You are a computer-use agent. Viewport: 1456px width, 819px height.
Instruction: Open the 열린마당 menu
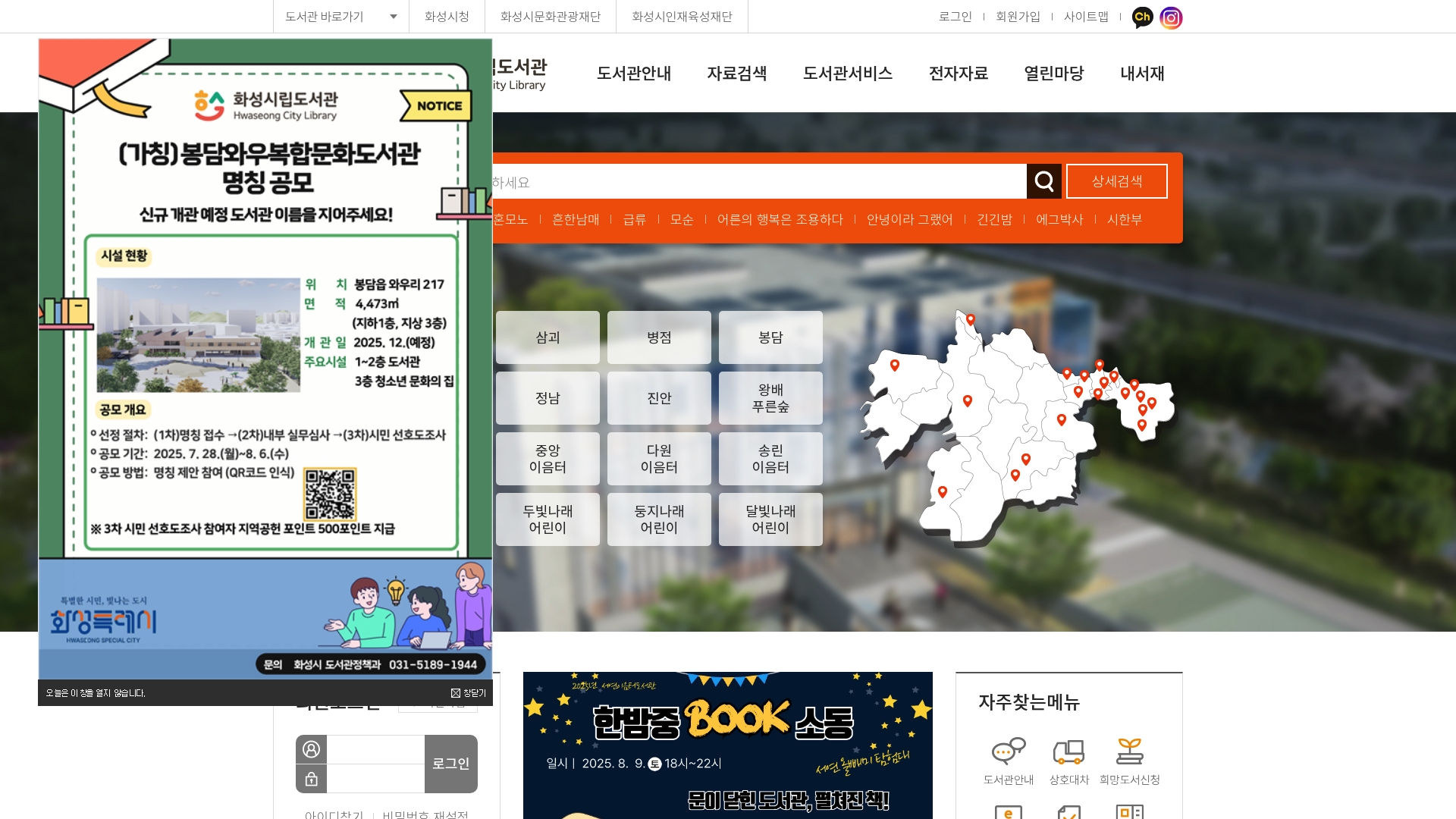pos(1054,74)
